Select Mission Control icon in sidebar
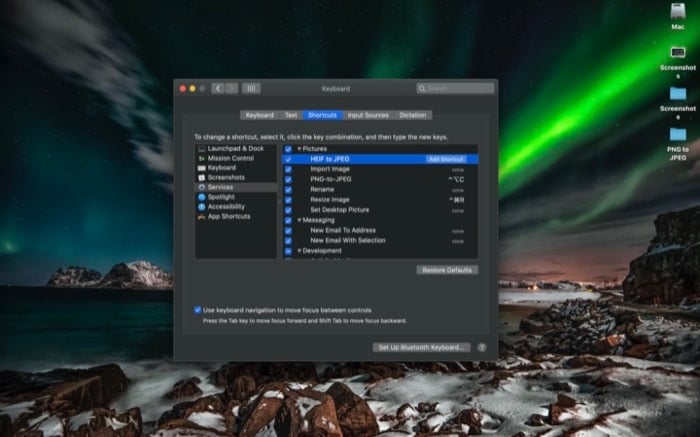The width and height of the screenshot is (700, 437). tap(201, 158)
